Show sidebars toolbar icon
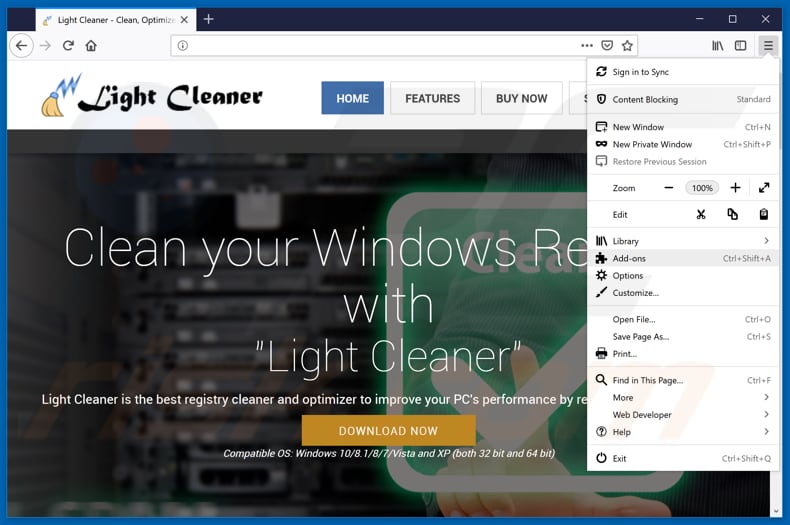This screenshot has width=790, height=525. click(x=741, y=46)
